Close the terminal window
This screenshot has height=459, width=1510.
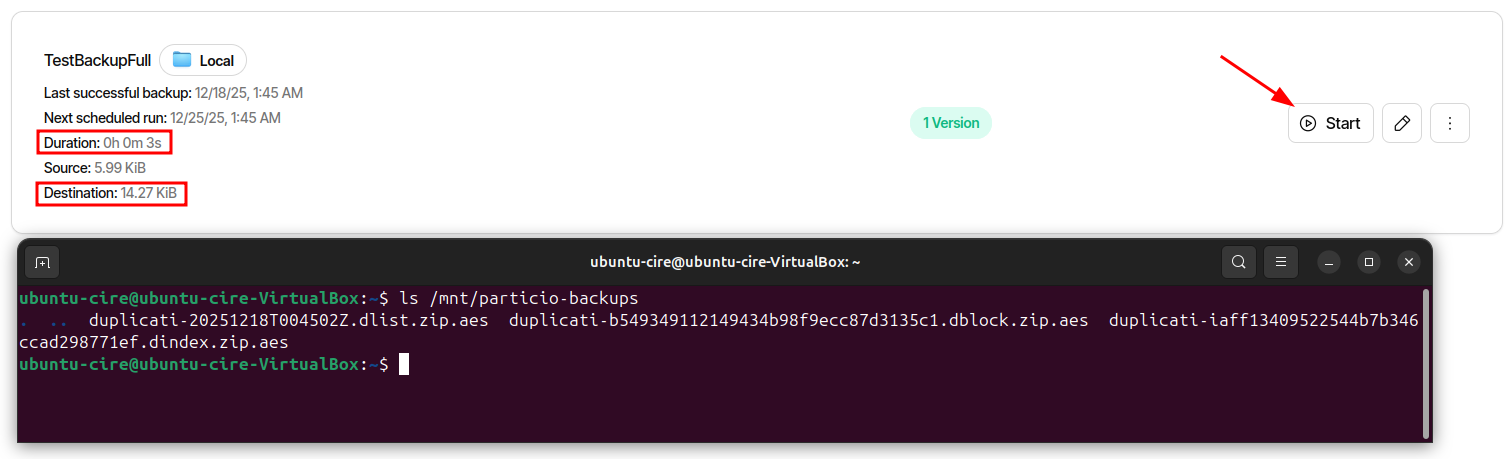[1409, 262]
